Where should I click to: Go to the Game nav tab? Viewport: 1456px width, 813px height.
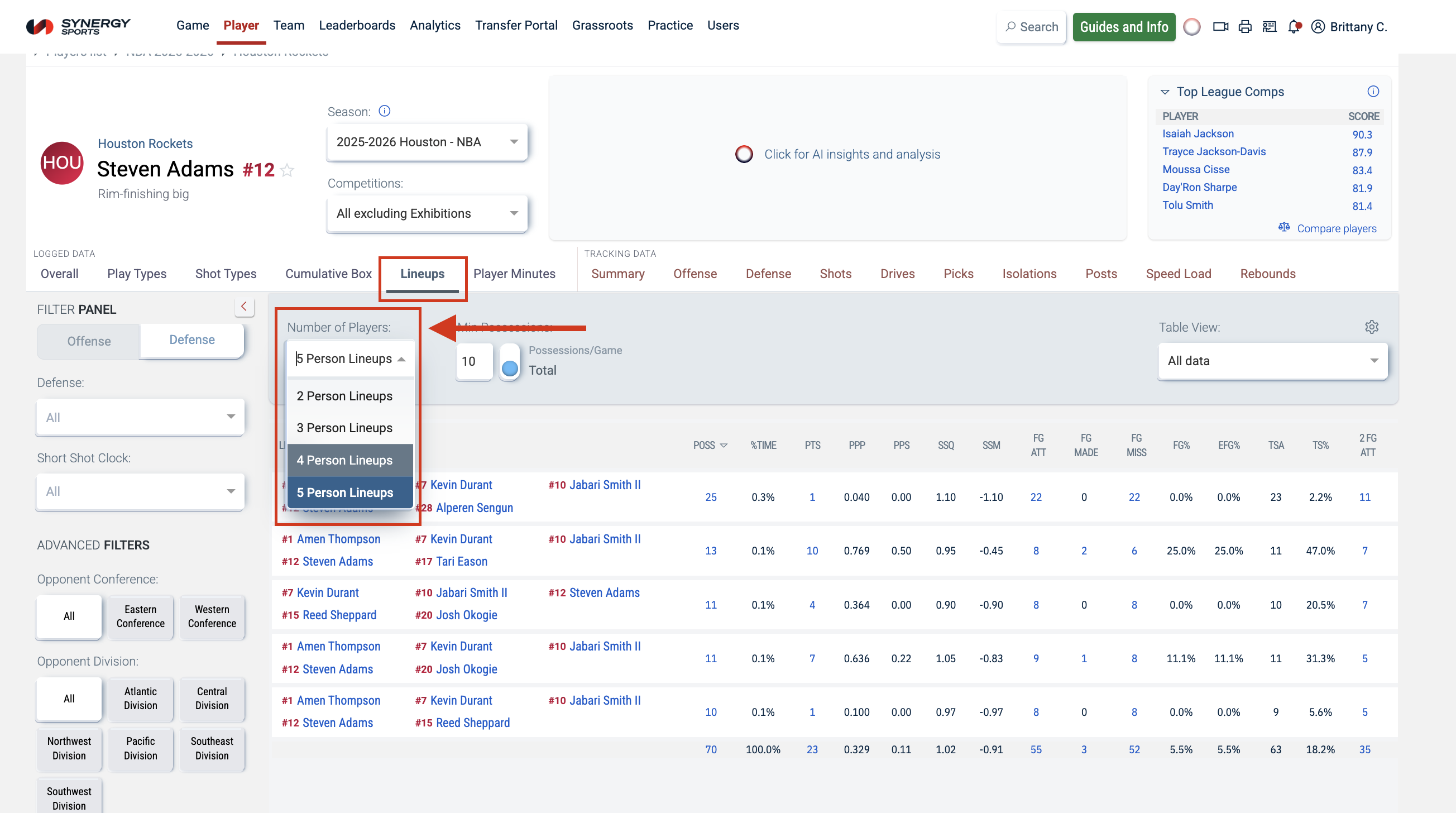coord(192,26)
